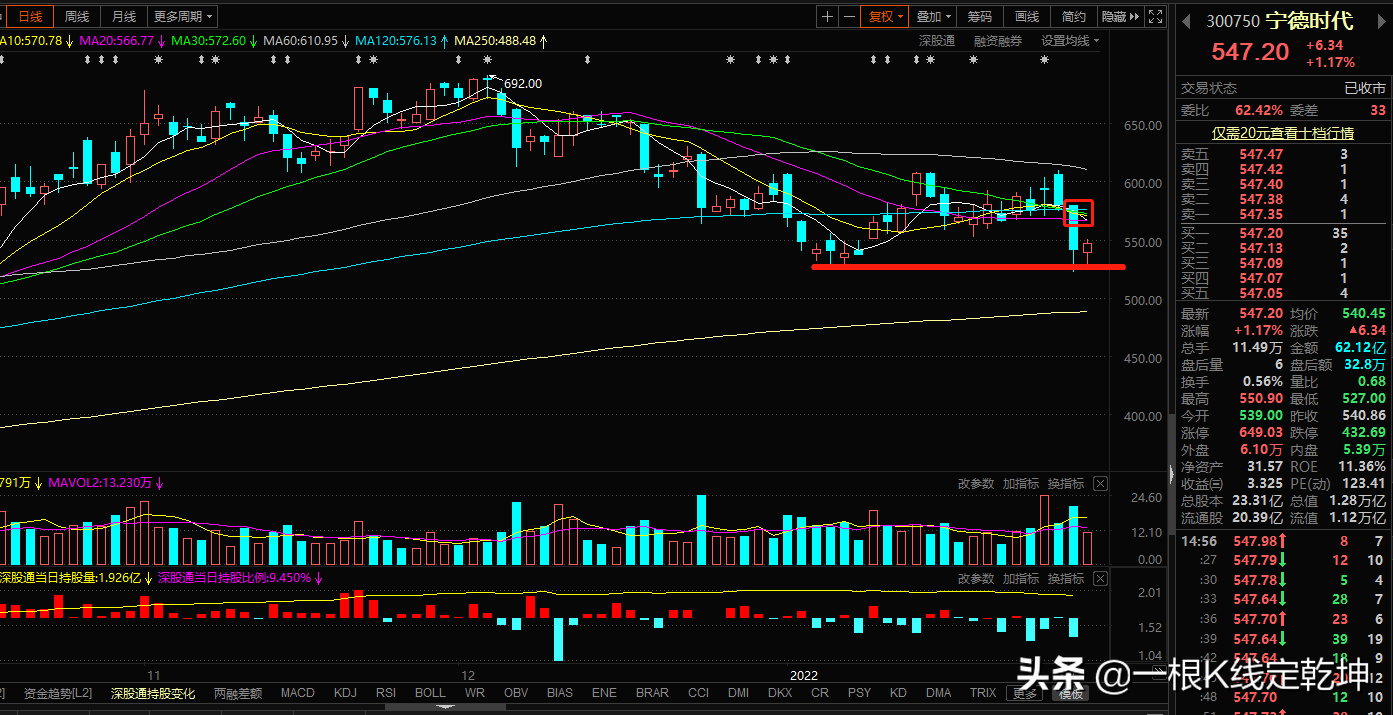Go to previous stock with left arrow
This screenshot has height=715, width=1393.
pos(1187,20)
